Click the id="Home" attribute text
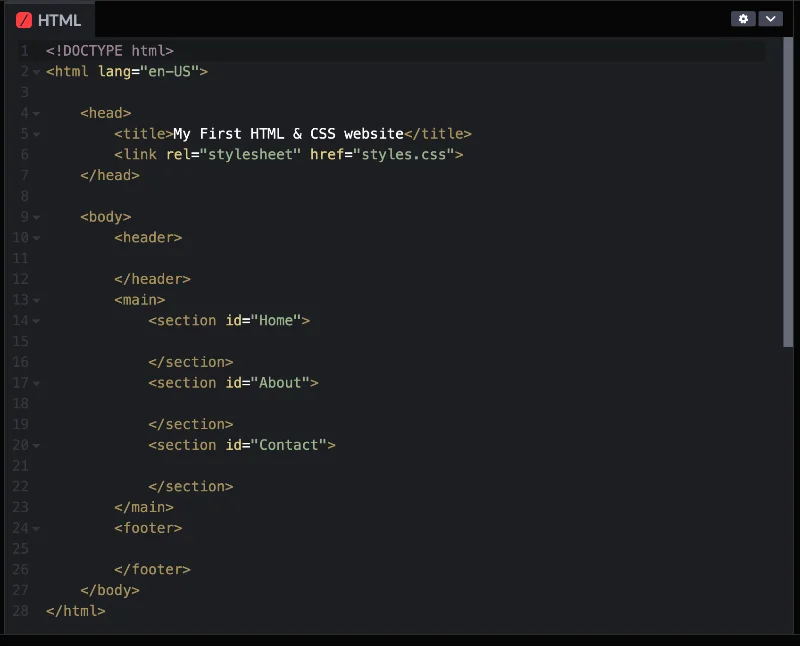The height and width of the screenshot is (646, 800). coord(263,320)
